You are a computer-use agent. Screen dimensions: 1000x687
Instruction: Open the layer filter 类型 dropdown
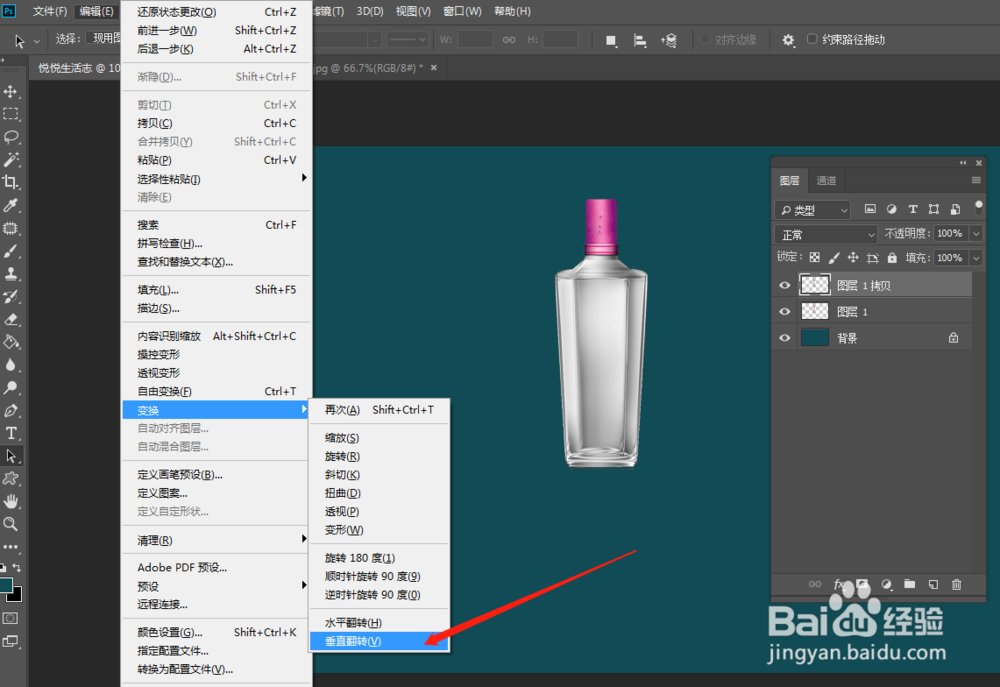point(812,209)
